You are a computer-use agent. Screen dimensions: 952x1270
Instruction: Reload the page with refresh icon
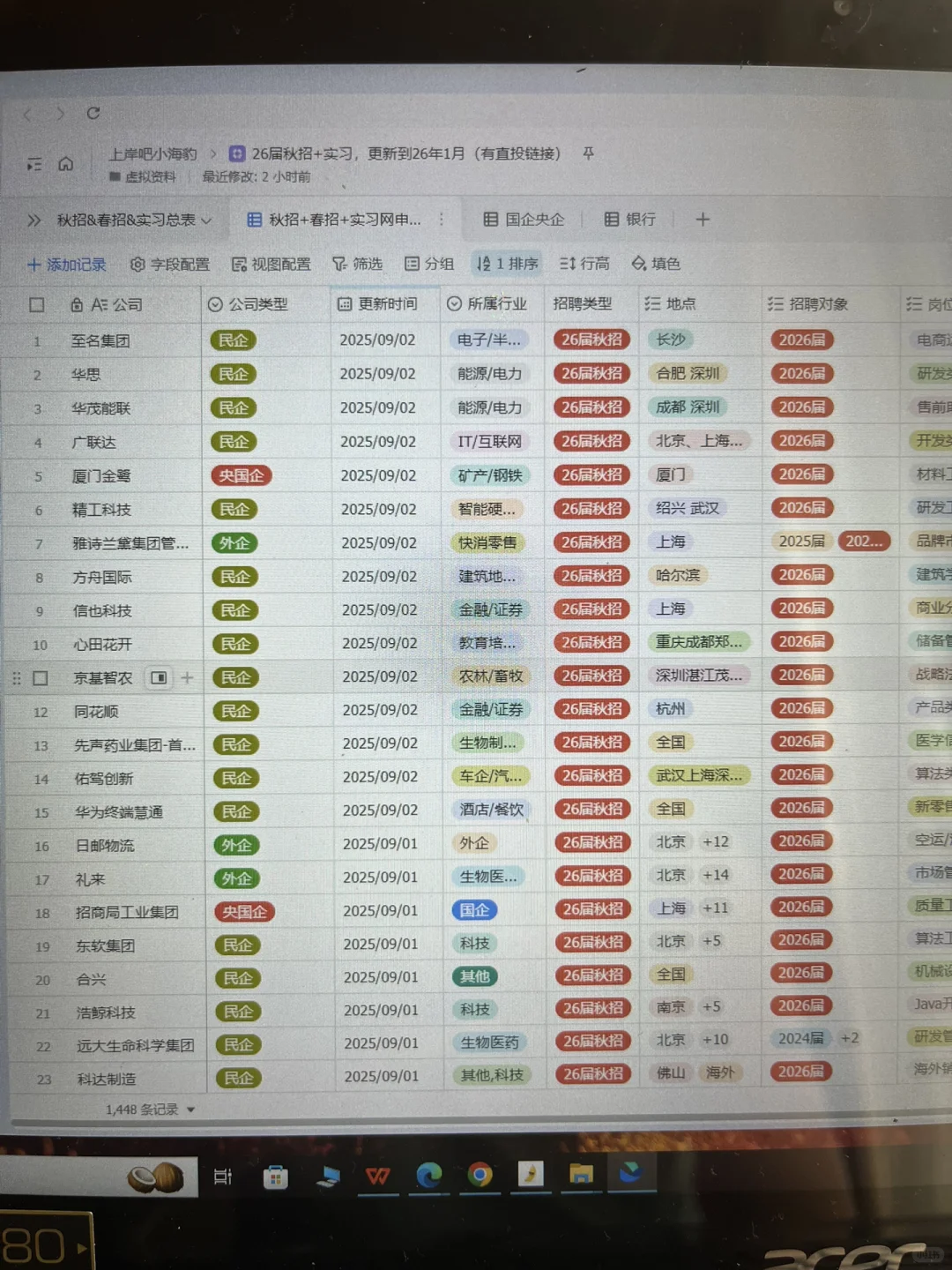click(x=93, y=113)
